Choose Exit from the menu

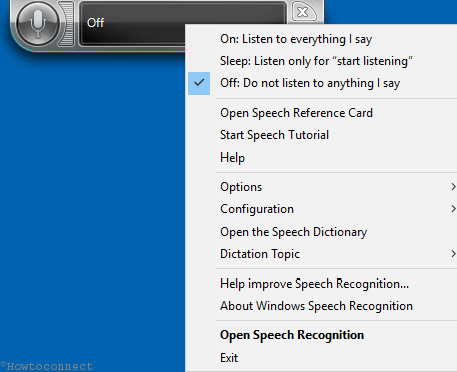321,358
